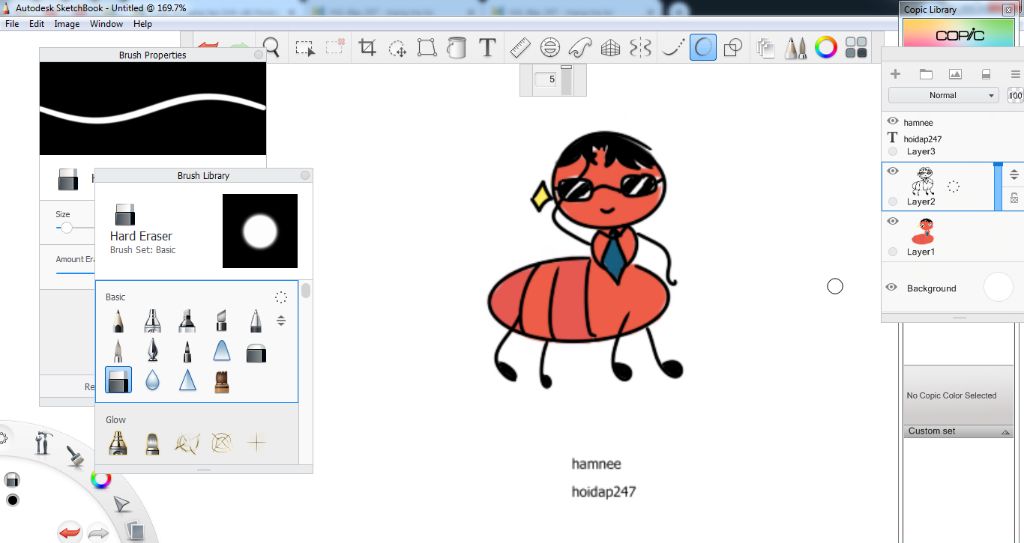Toggle visibility of Layer2
The height and width of the screenshot is (543, 1024).
point(893,171)
